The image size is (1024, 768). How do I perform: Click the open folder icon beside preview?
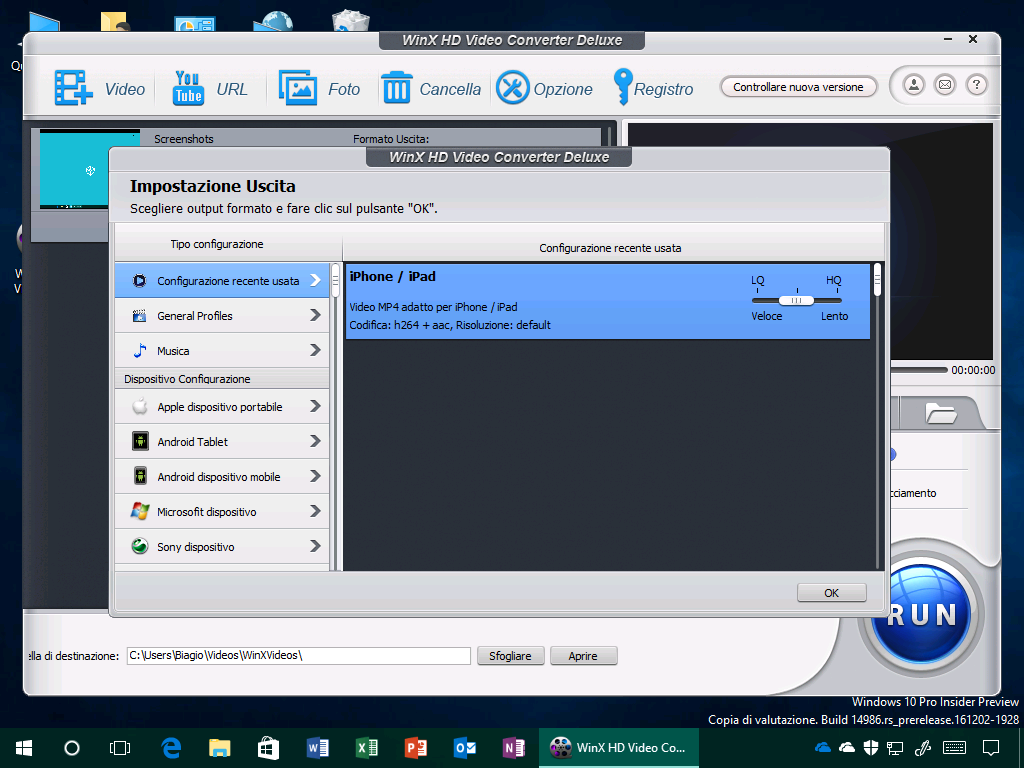tap(941, 413)
